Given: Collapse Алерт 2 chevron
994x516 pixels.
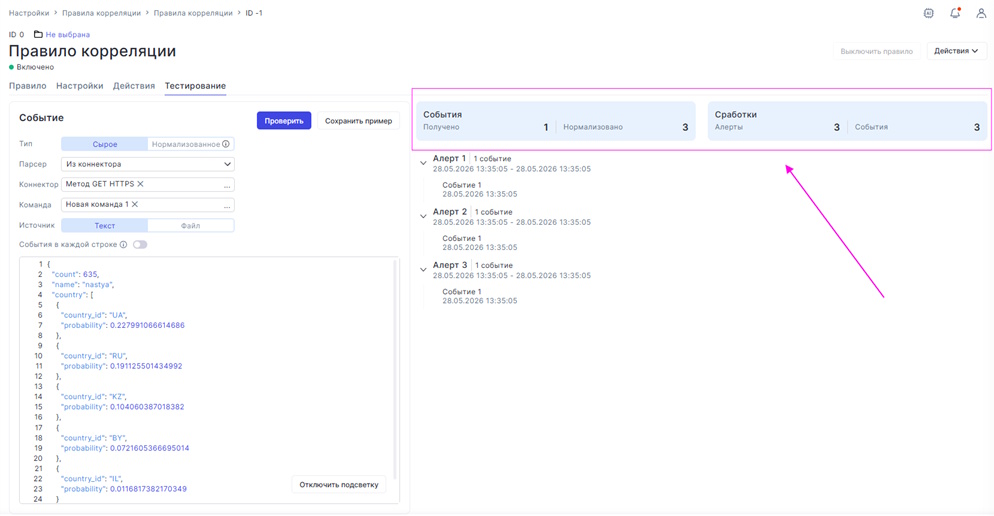Looking at the screenshot, I should [x=423, y=216].
